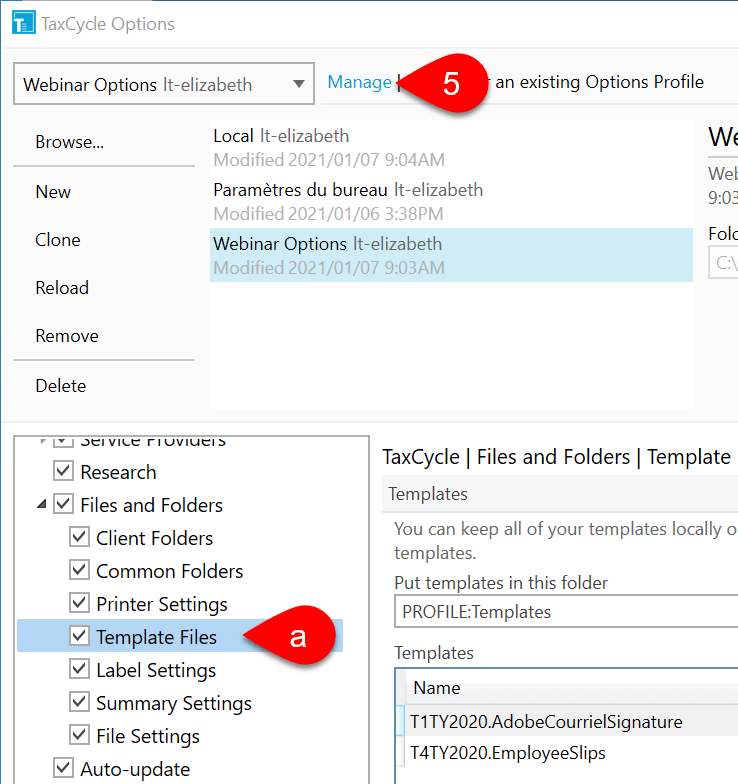Open Research options page
The image size is (738, 784).
coord(118,472)
